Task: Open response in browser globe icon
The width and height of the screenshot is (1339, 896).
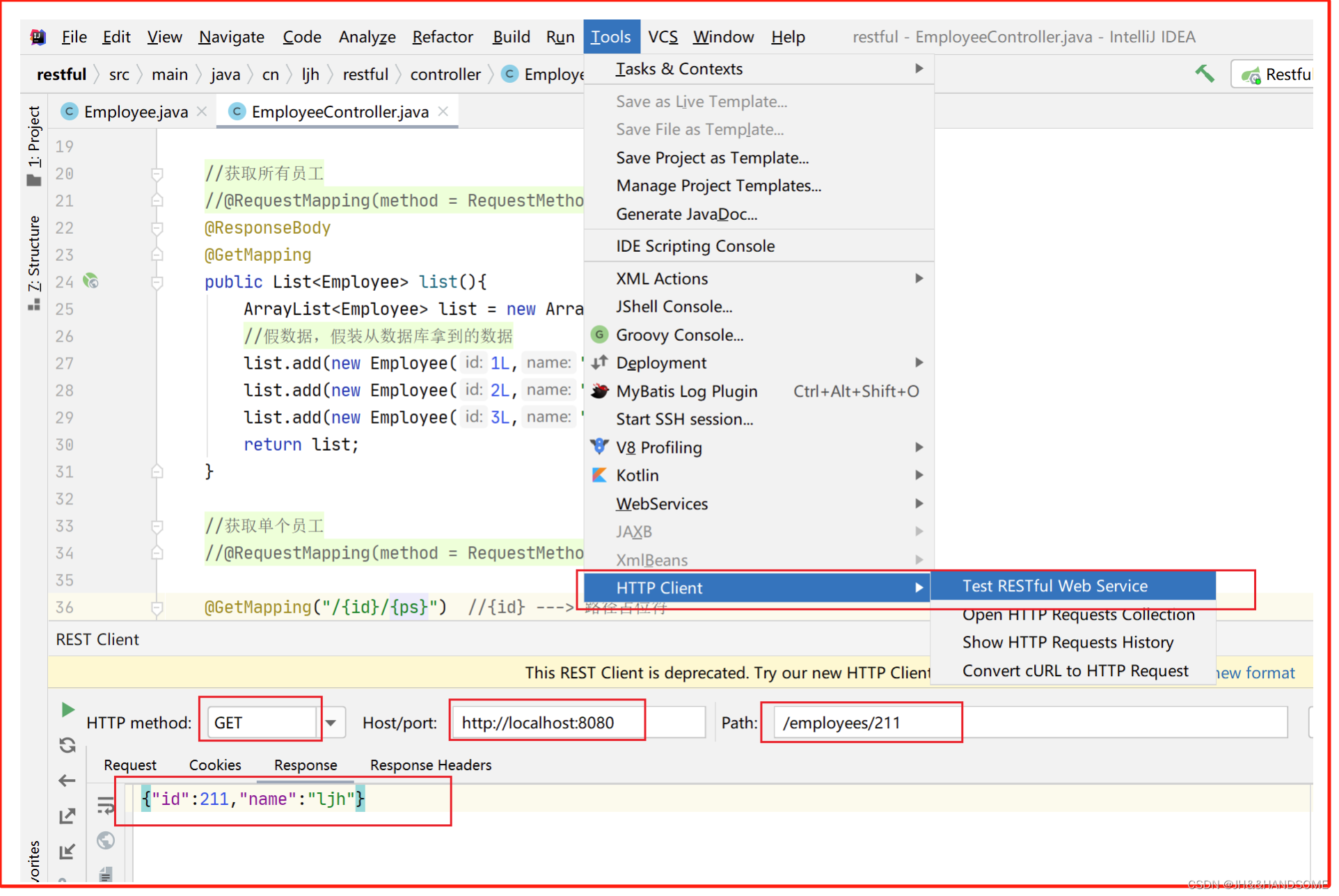Action: click(x=106, y=840)
